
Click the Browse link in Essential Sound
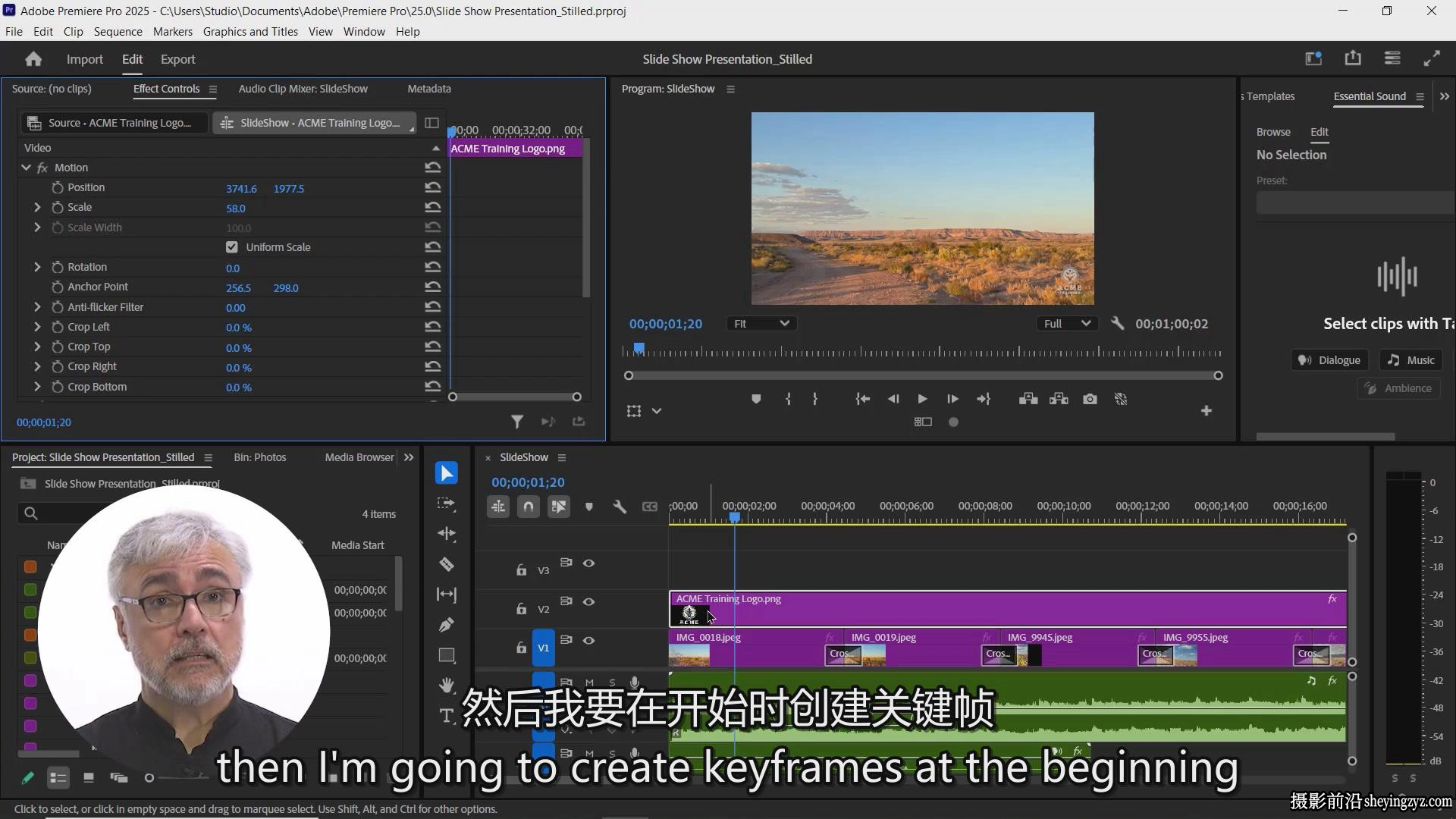pyautogui.click(x=1273, y=132)
